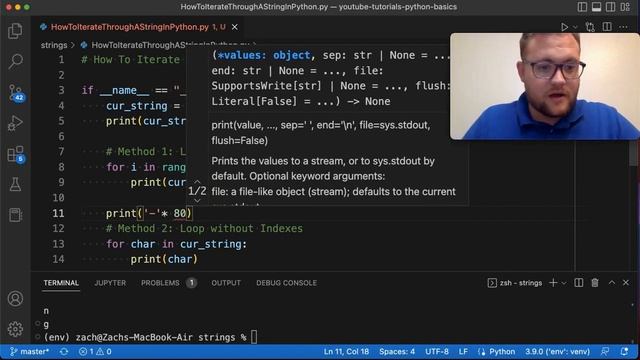Open the Search view in activity bar

point(15,62)
